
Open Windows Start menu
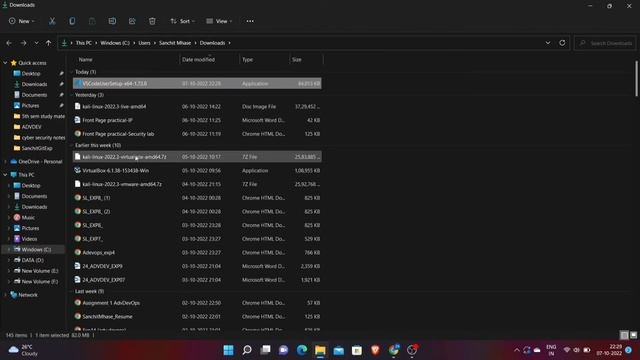(229, 350)
